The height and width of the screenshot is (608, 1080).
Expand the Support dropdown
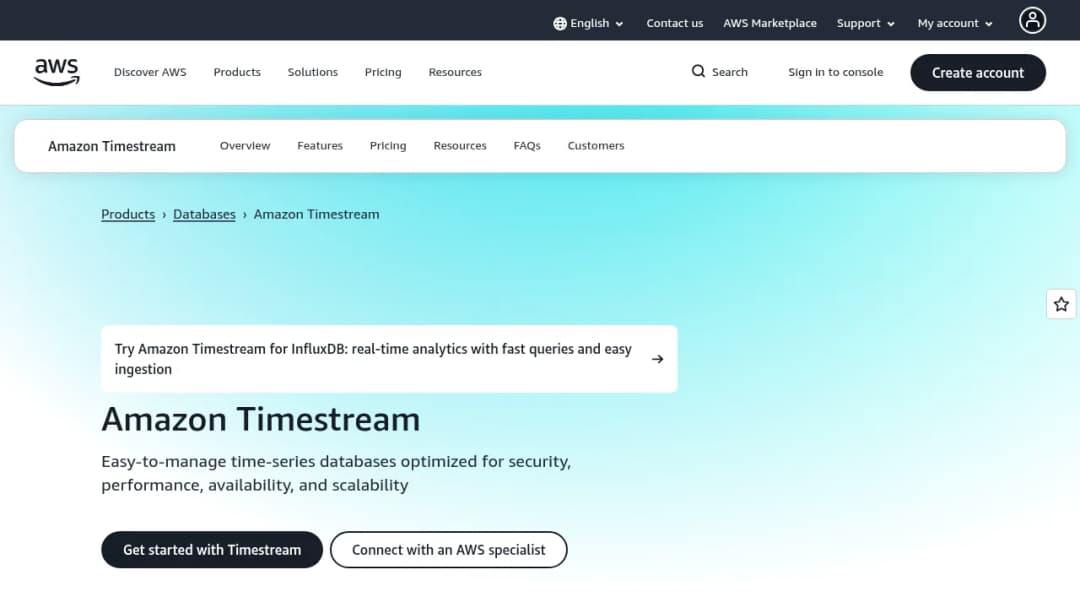866,23
